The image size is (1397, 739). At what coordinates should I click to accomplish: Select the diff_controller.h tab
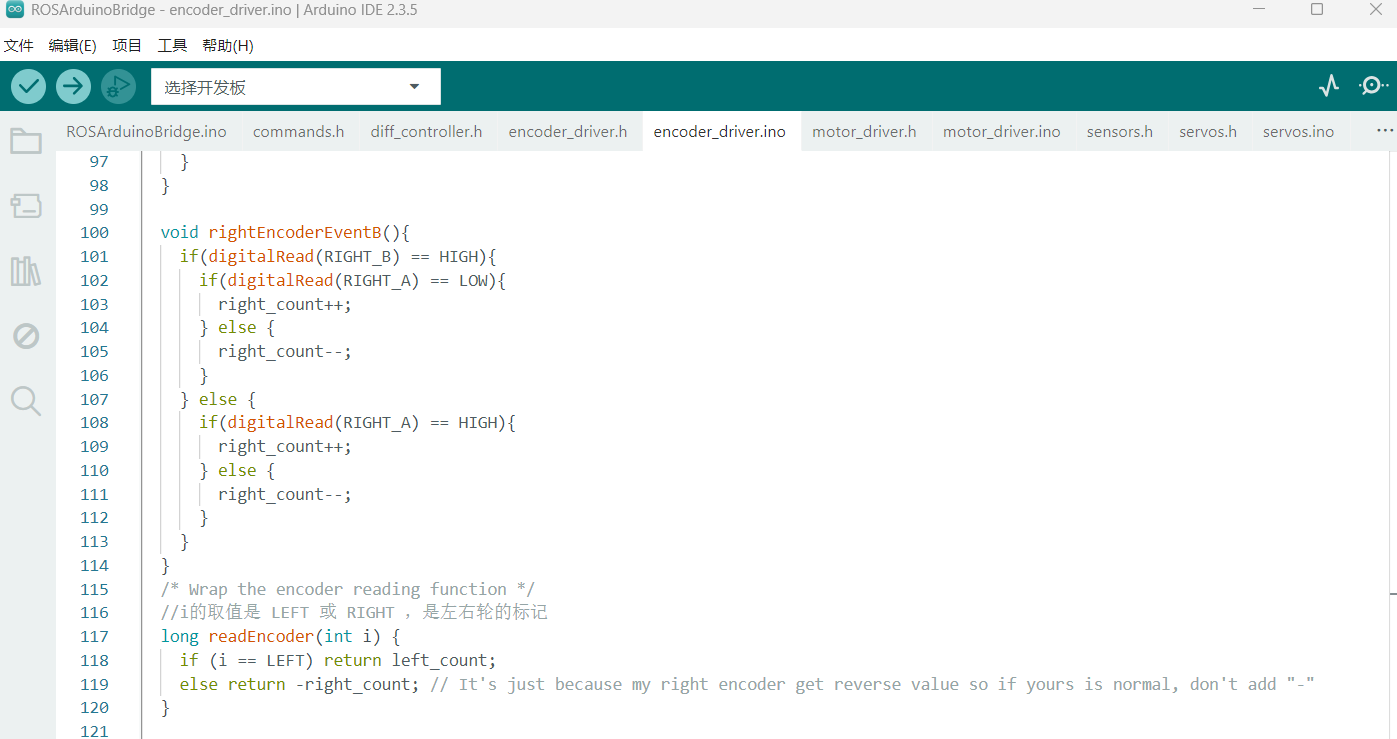pyautogui.click(x=426, y=132)
